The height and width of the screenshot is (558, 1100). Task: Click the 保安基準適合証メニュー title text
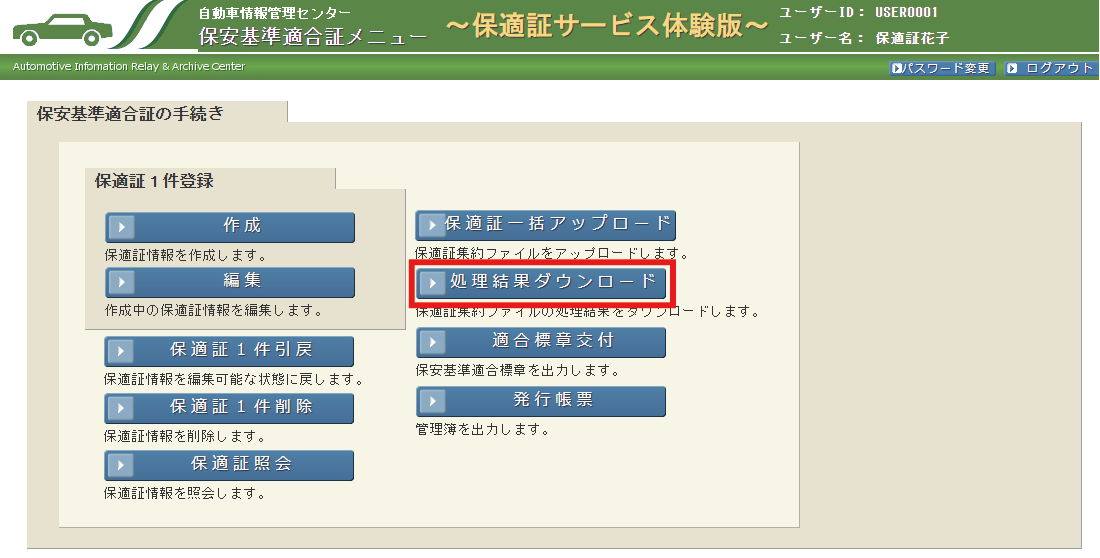pos(313,38)
